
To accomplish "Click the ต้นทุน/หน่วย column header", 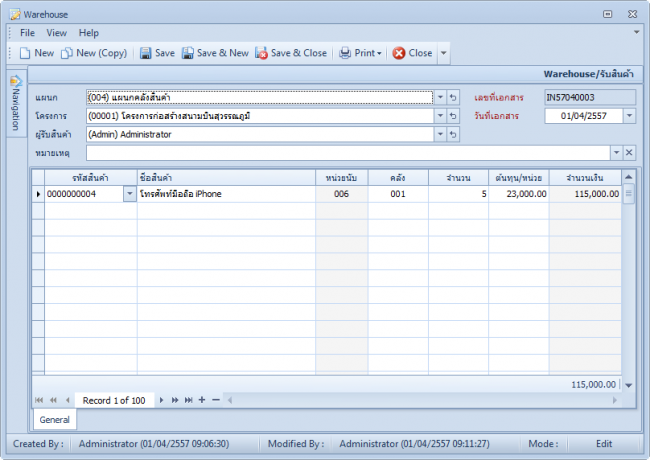I will pyautogui.click(x=519, y=178).
